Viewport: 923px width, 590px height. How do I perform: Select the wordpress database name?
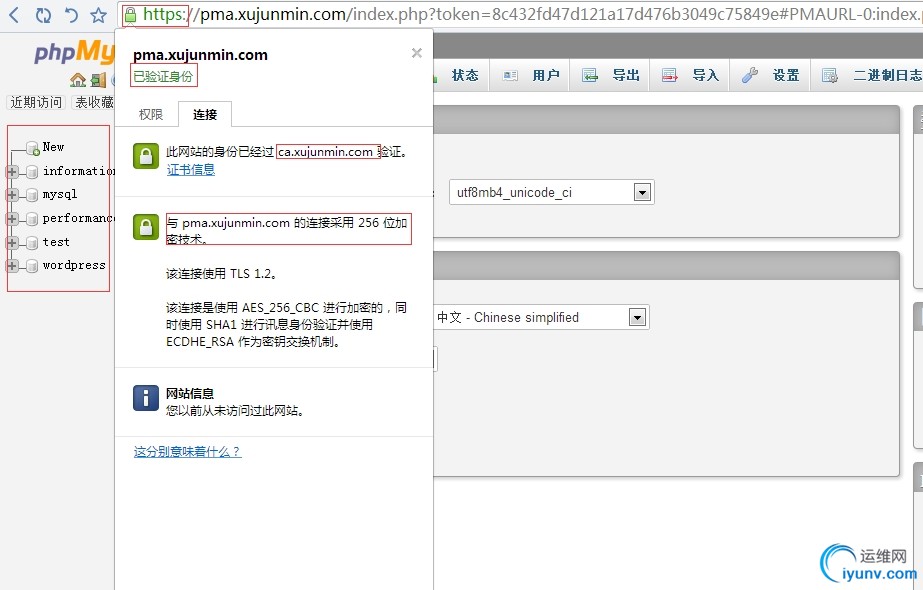coord(74,266)
